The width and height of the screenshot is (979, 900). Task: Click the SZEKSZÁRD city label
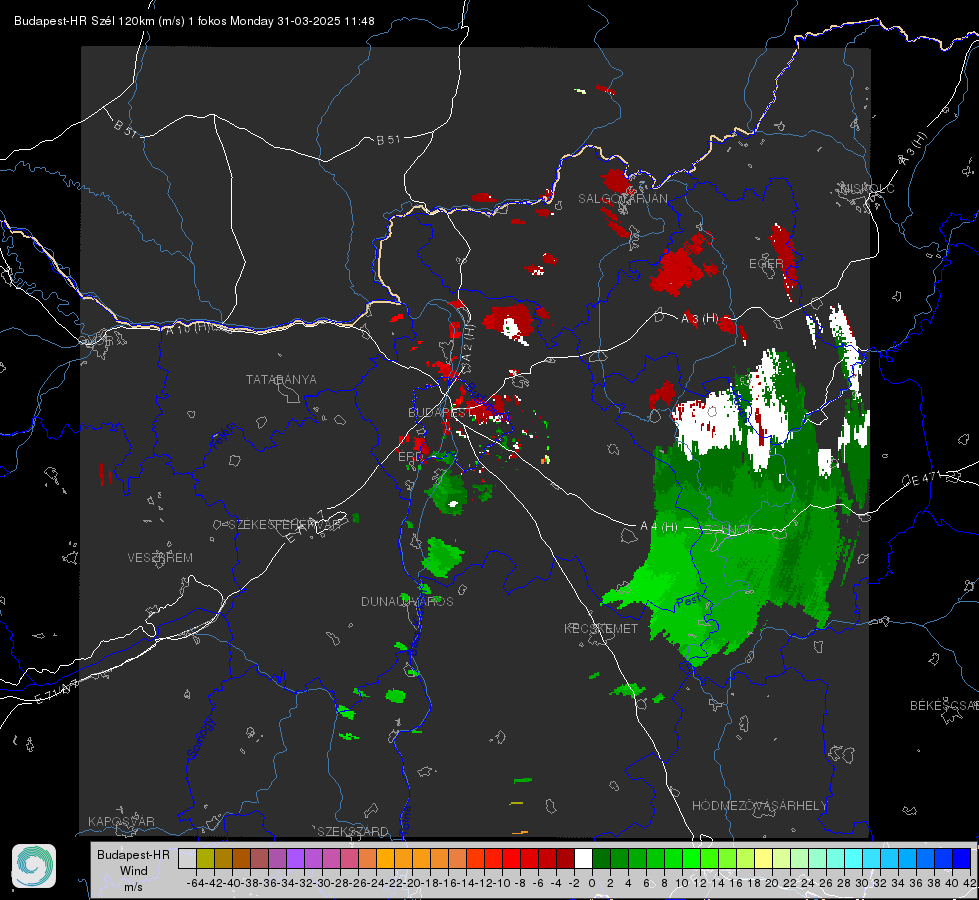[x=353, y=831]
